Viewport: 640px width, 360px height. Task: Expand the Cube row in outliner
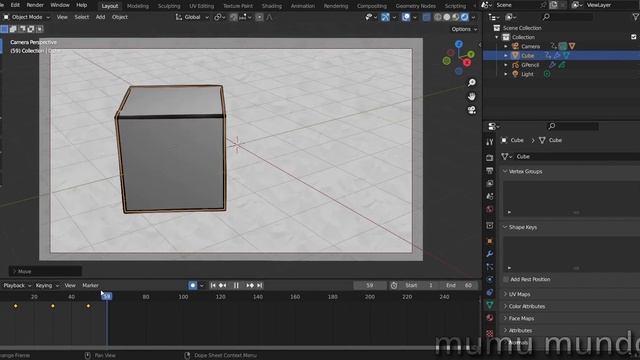click(x=506, y=56)
